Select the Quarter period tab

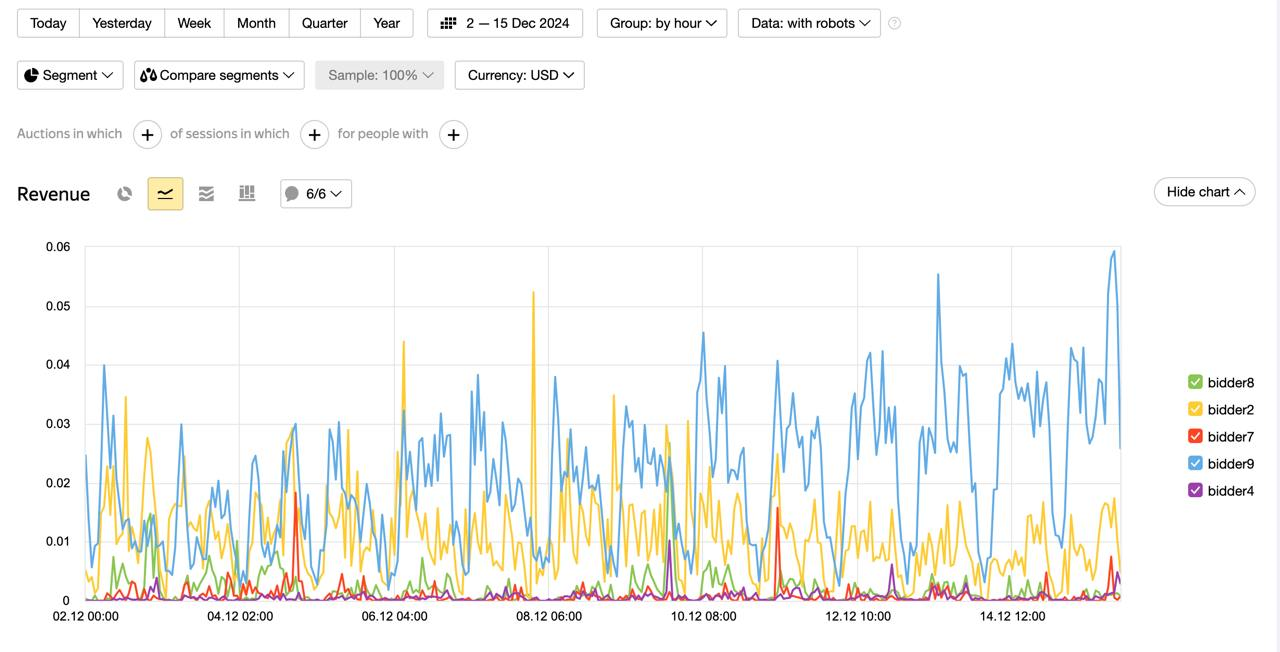tap(324, 23)
